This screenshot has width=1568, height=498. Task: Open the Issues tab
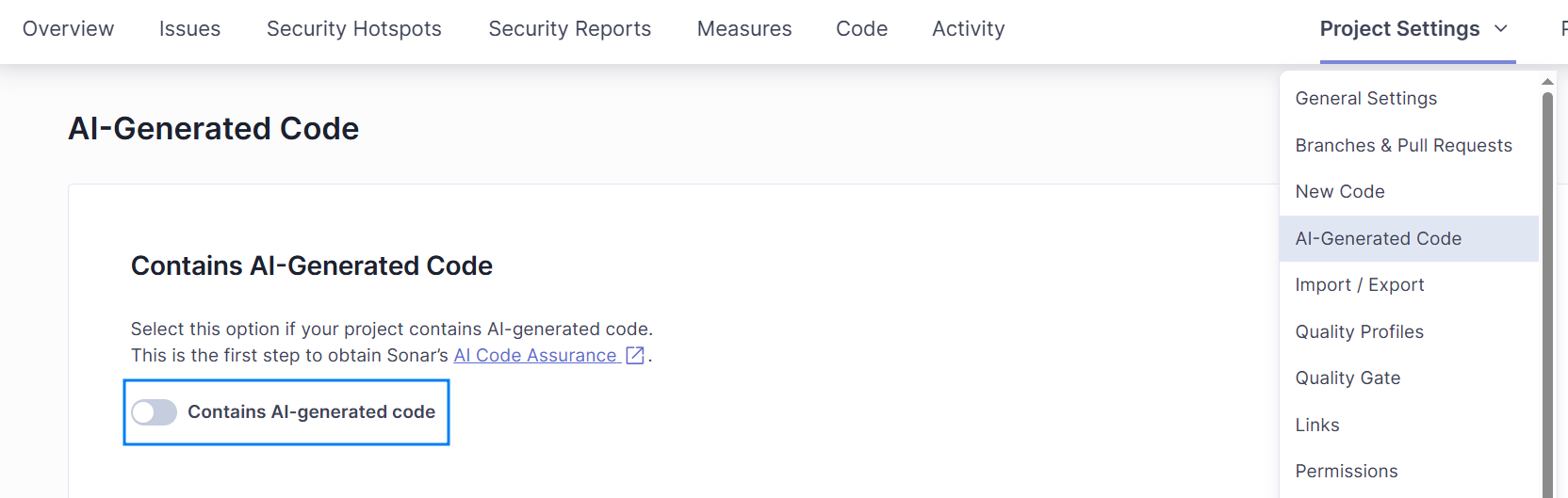189,29
